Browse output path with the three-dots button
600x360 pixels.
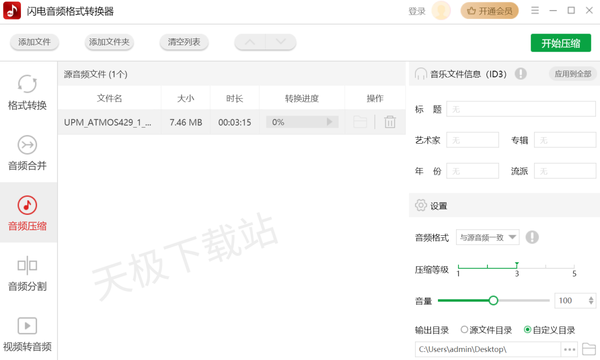[x=569, y=349]
